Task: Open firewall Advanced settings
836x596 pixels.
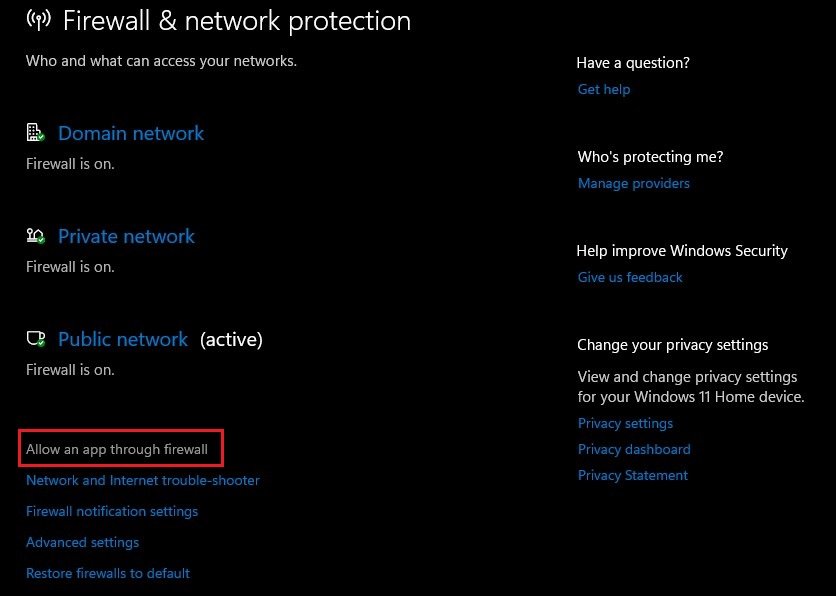Action: click(x=82, y=542)
